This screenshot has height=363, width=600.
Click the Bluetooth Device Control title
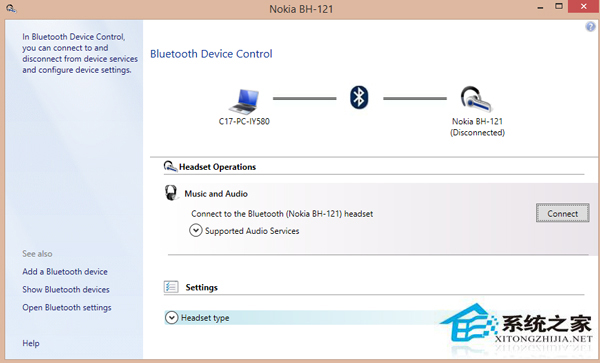point(211,54)
